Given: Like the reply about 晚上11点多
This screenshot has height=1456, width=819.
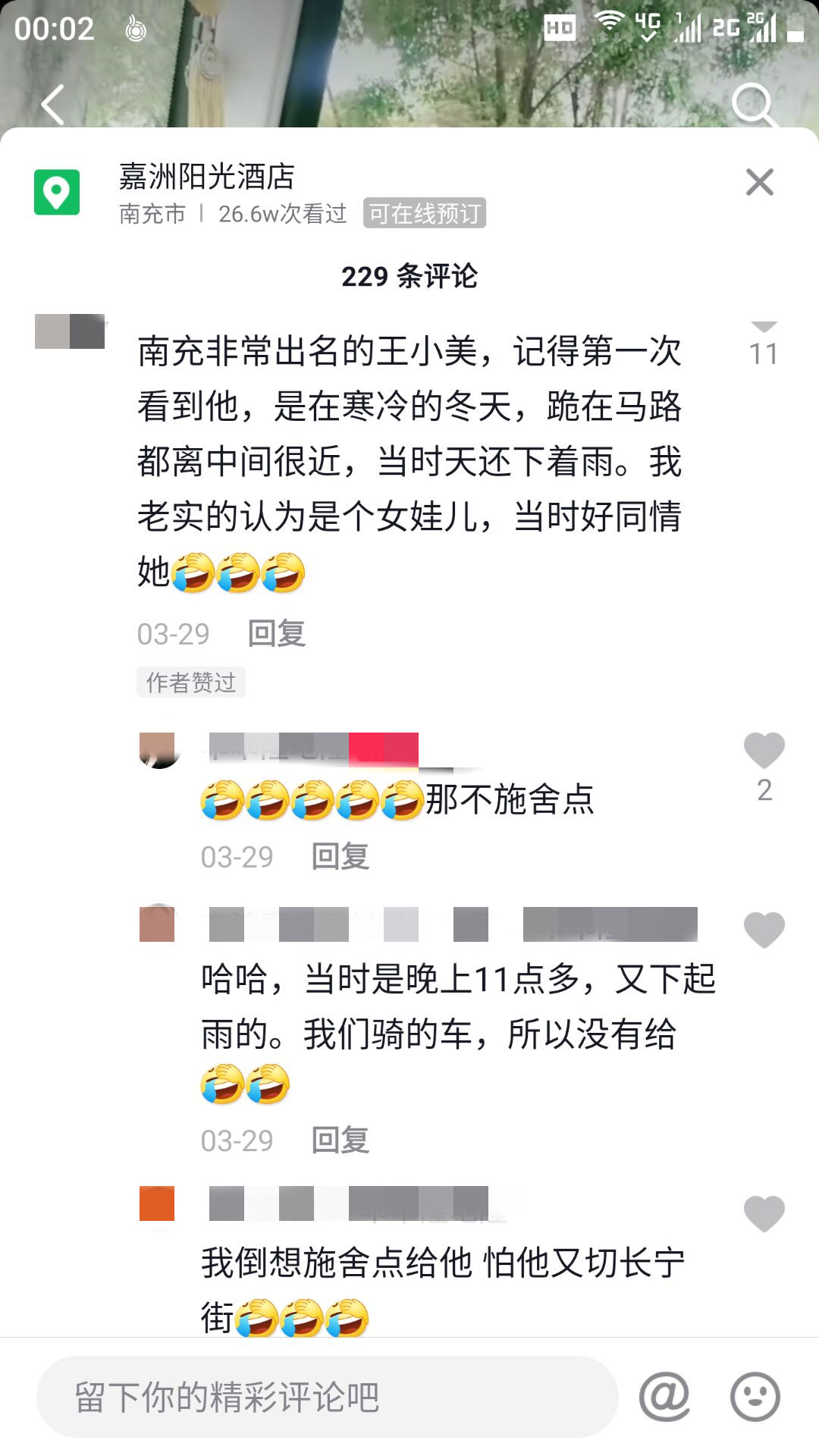Looking at the screenshot, I should pos(764,930).
